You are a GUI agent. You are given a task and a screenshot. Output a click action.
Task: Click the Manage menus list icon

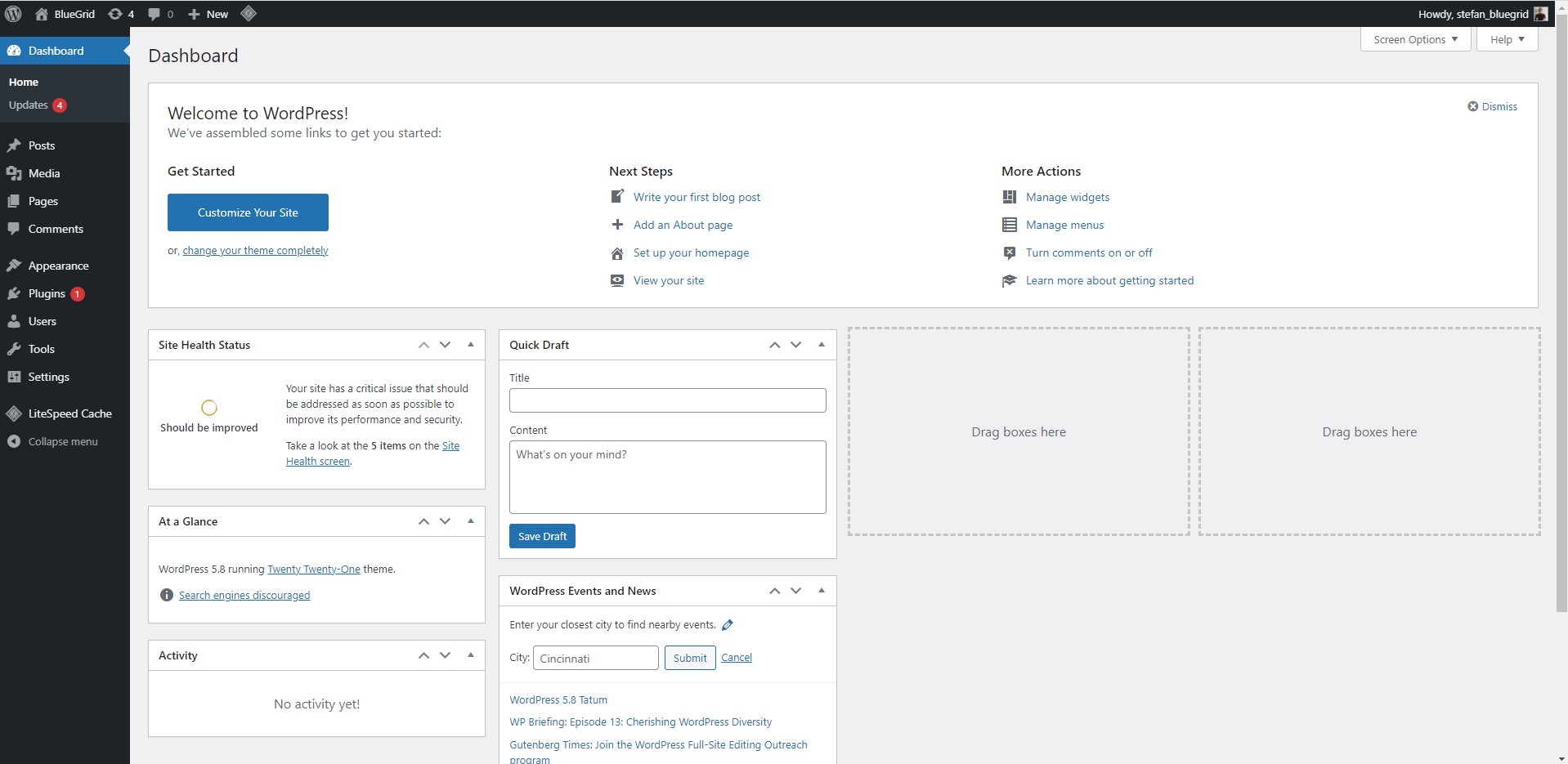tap(1010, 225)
